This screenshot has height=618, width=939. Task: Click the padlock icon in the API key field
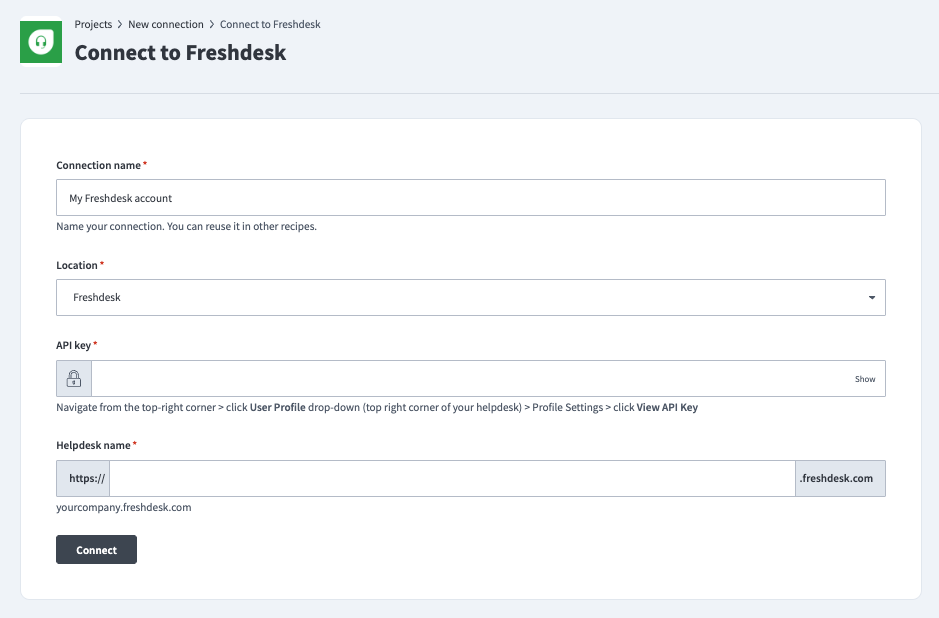pos(73,378)
